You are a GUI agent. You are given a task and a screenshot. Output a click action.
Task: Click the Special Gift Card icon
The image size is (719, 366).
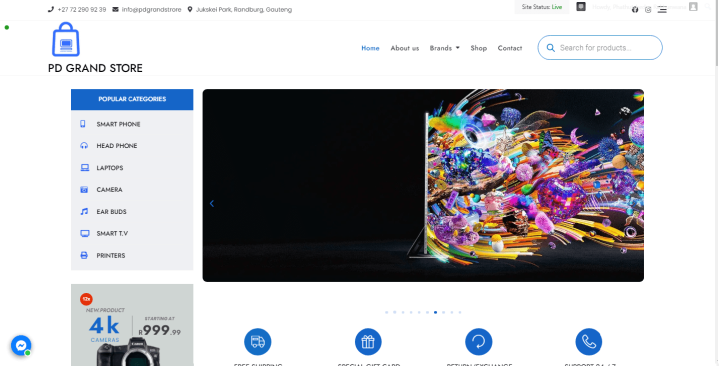coord(368,342)
